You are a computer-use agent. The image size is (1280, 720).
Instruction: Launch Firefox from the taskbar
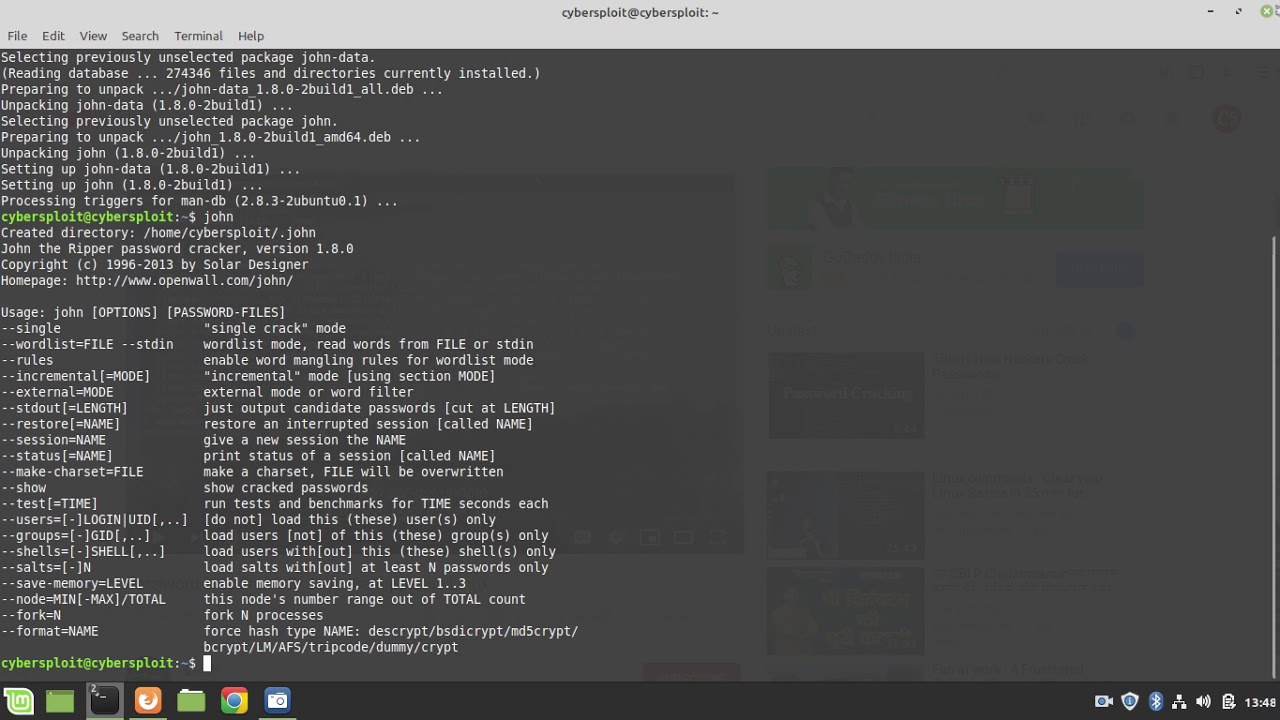coord(148,701)
